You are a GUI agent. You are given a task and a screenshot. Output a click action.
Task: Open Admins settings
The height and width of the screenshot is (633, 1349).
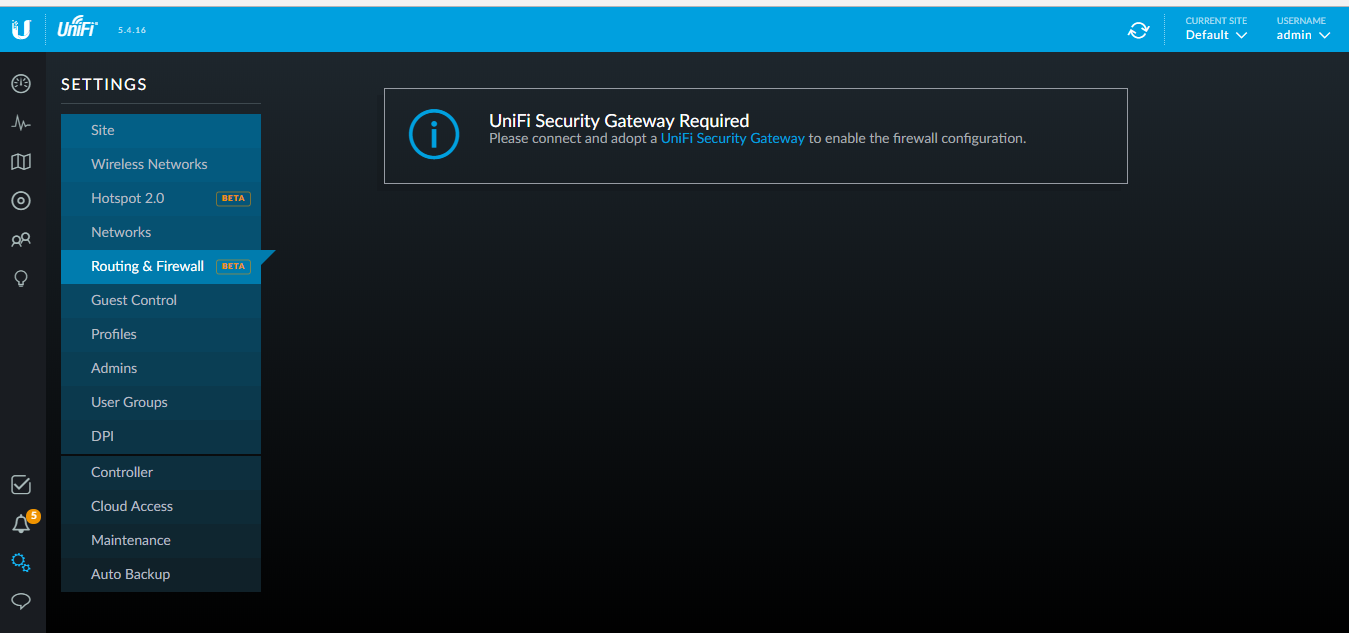click(x=161, y=368)
